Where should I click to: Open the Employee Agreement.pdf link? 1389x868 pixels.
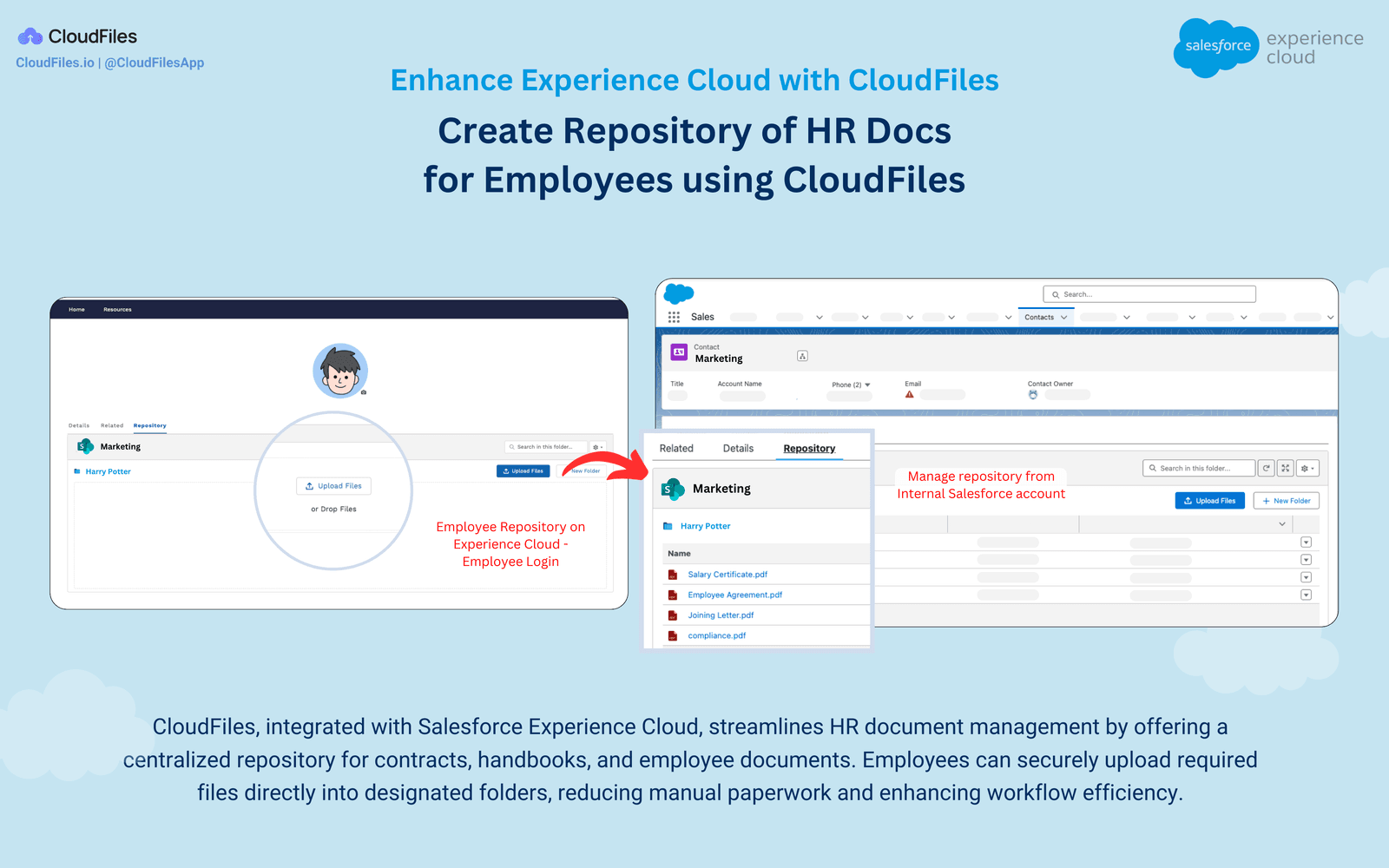point(734,595)
